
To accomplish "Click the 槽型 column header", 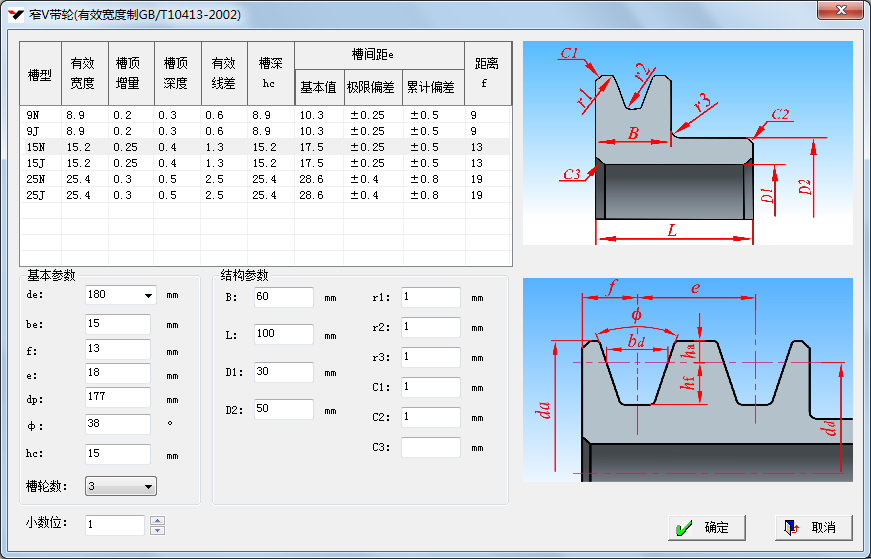I will (x=40, y=74).
